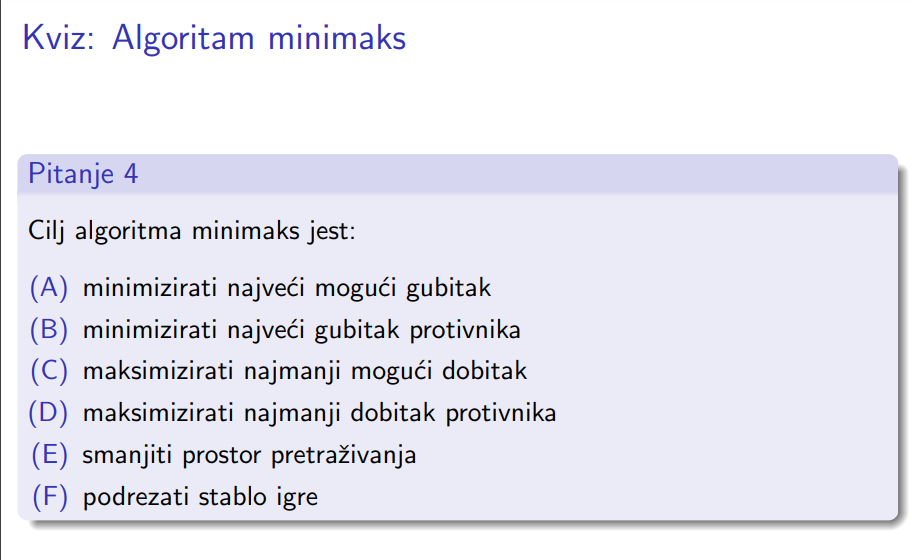912x560 pixels.
Task: Click the word 'gubitak' in option A
Action: coord(448,288)
